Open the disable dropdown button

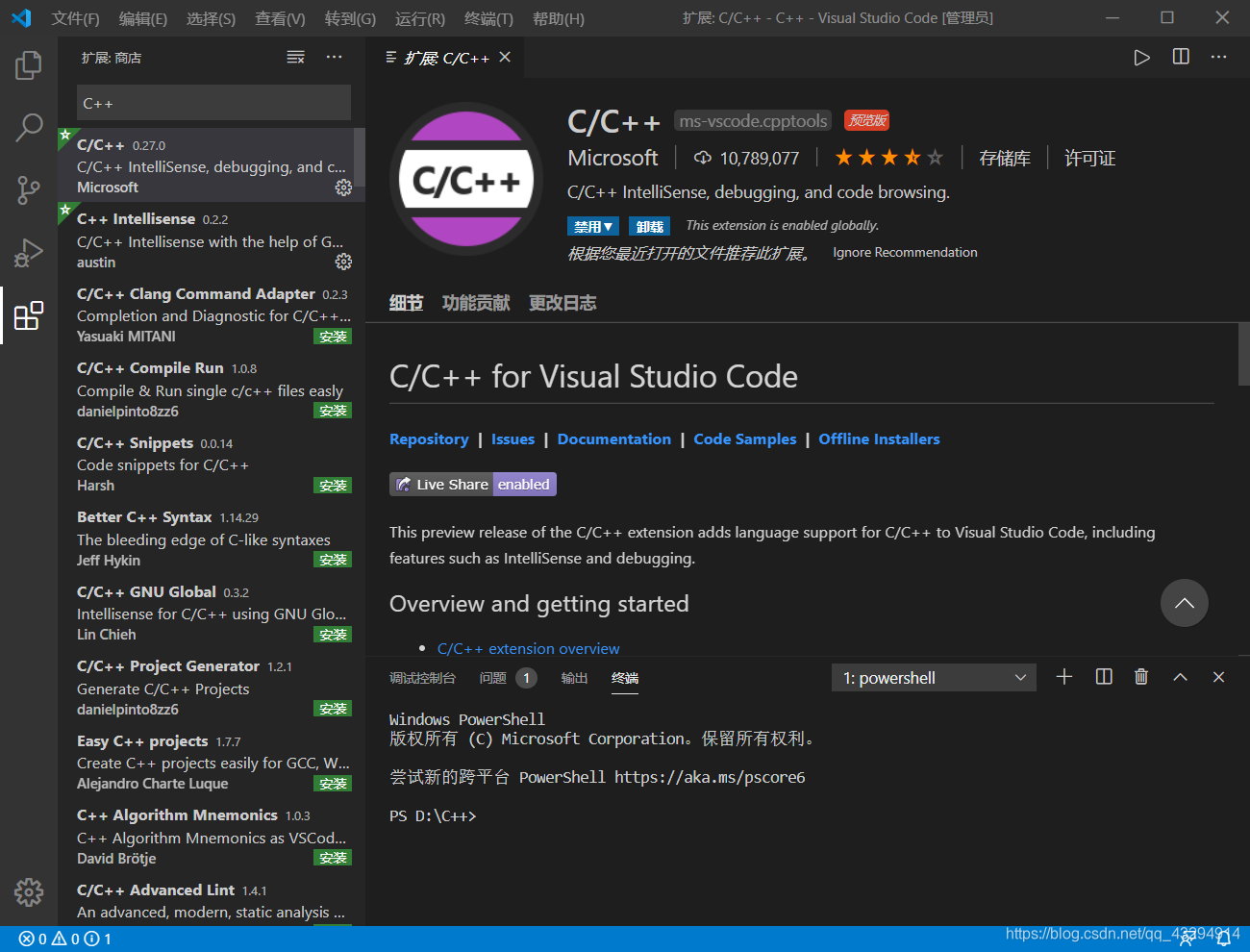pos(593,226)
